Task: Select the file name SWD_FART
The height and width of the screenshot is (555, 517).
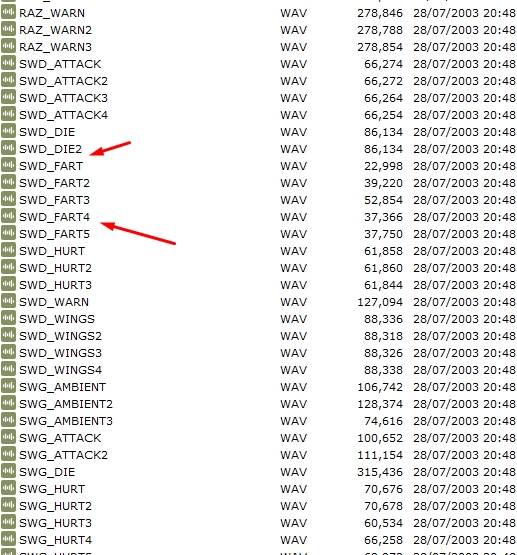Action: tap(51, 166)
